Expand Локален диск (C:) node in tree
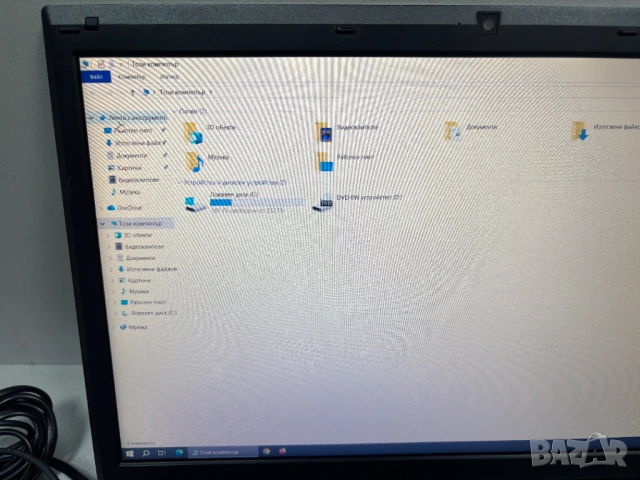 (115, 313)
